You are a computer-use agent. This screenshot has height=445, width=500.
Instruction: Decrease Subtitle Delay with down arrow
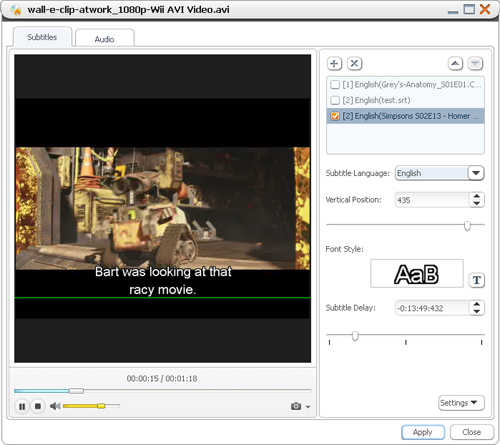pyautogui.click(x=477, y=312)
